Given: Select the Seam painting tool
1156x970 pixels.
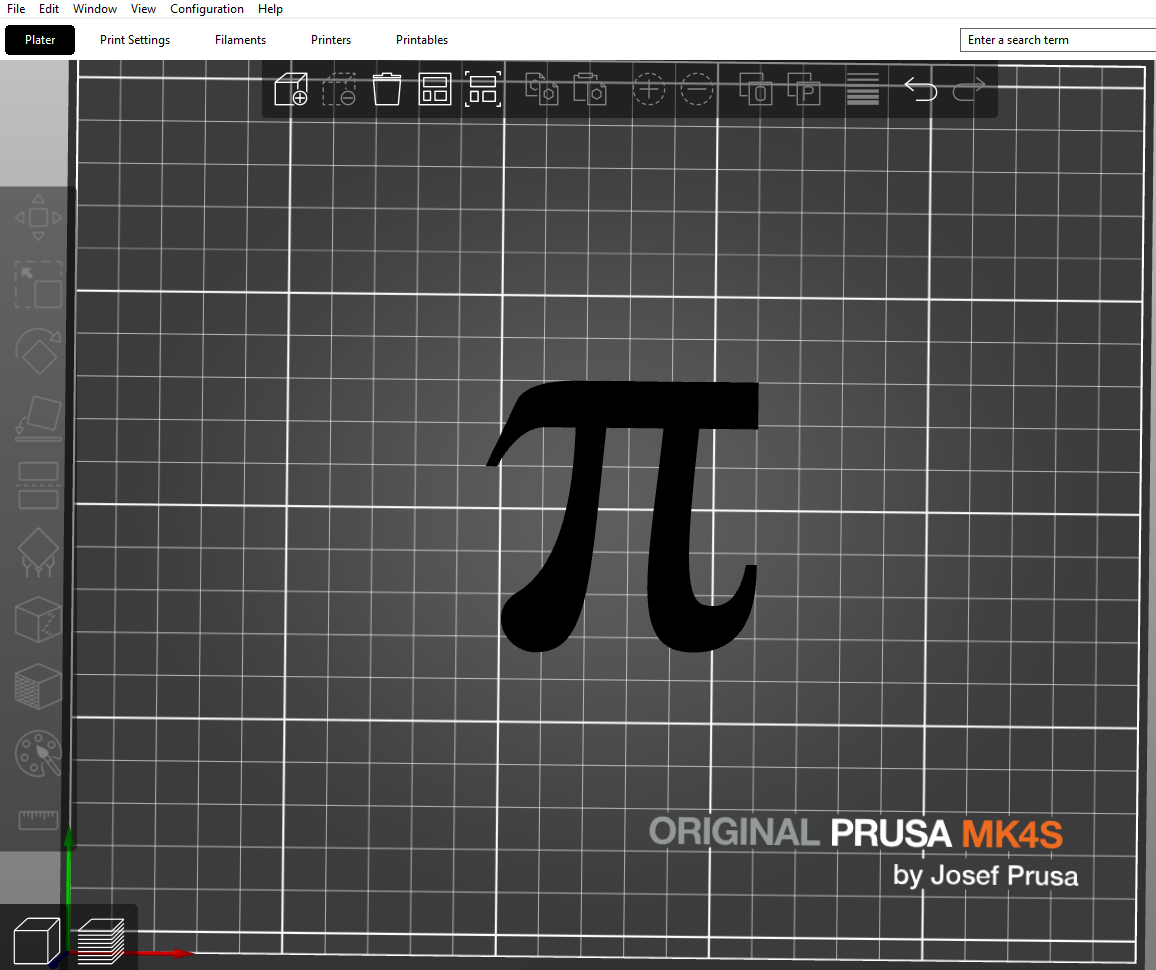Looking at the screenshot, I should pyautogui.click(x=38, y=620).
